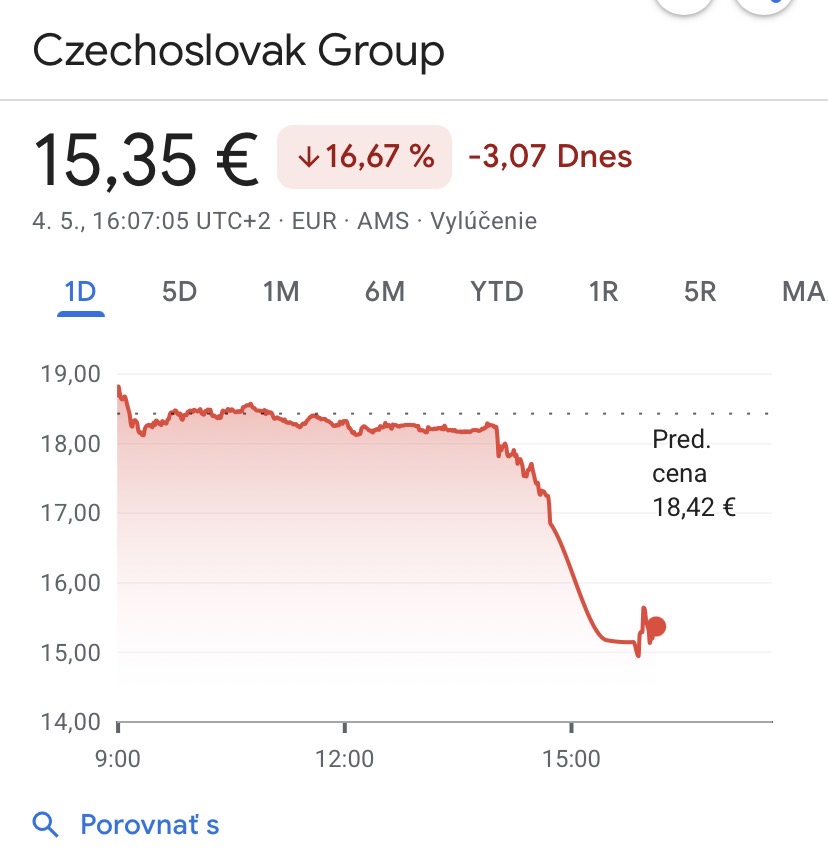Click the 16,67 % change badge
Image resolution: width=828 pixels, height=856 pixels.
coord(365,157)
